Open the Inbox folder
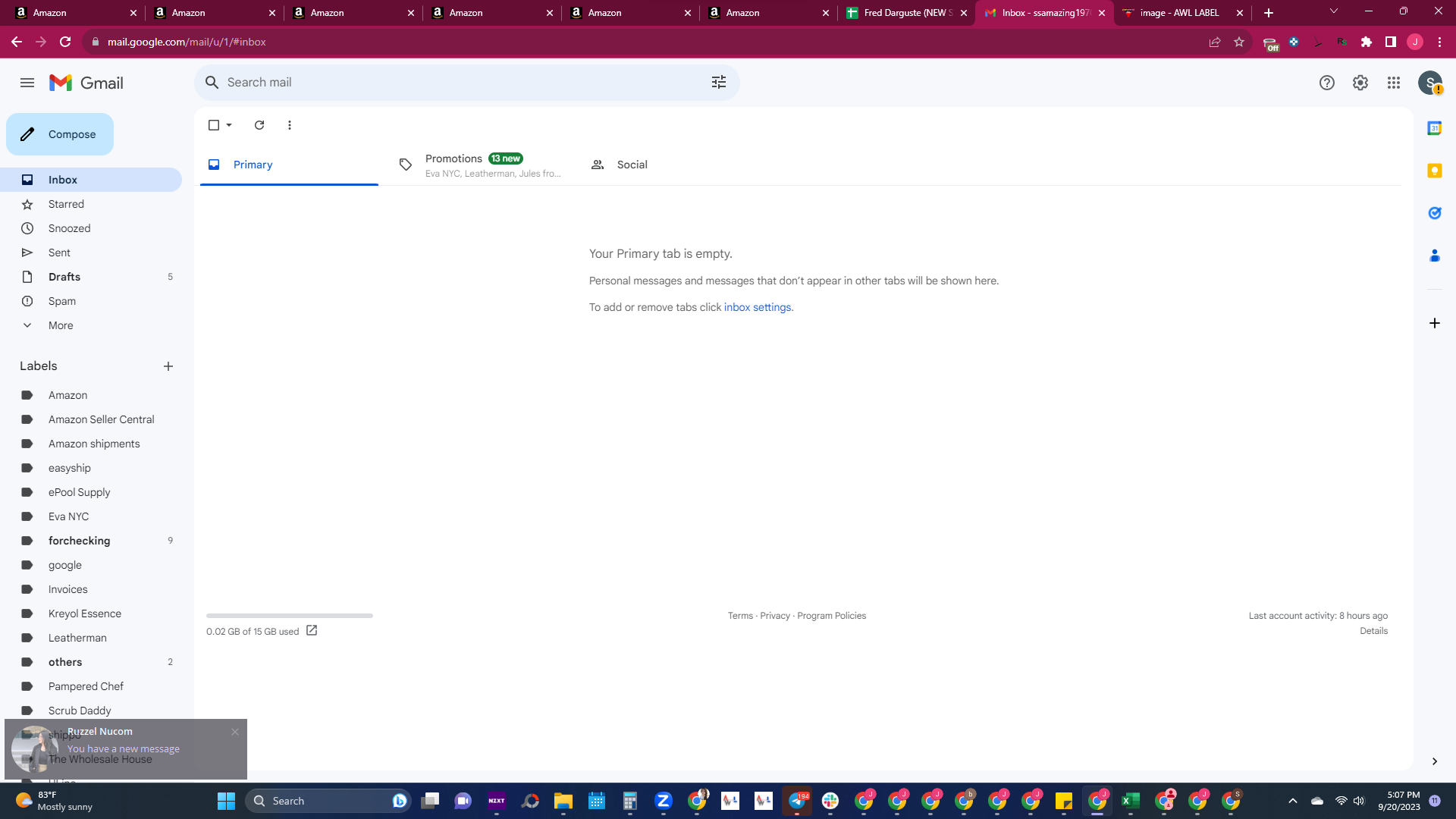This screenshot has height=819, width=1456. 91,180
